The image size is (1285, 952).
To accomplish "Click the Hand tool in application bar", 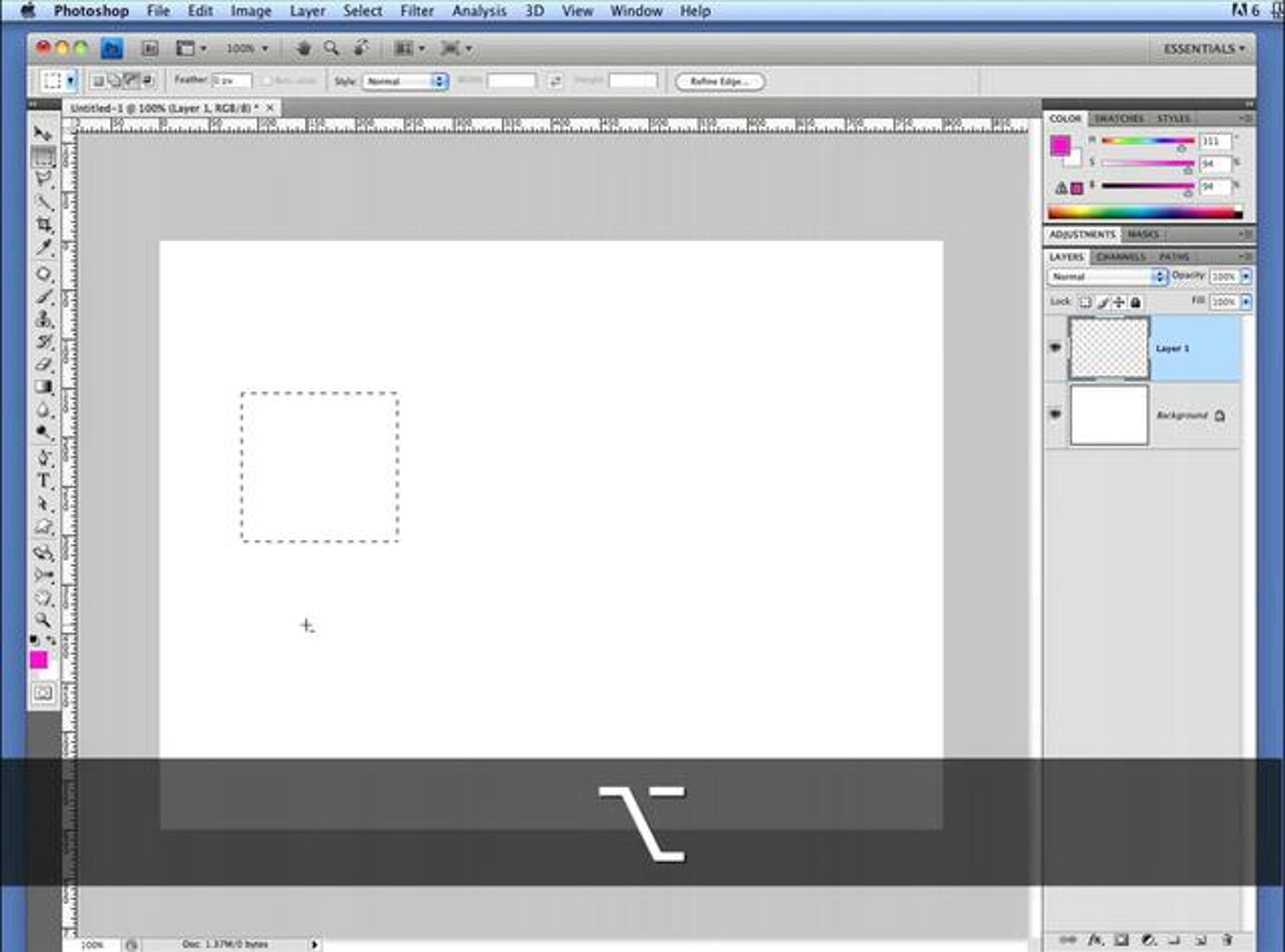I will click(304, 48).
